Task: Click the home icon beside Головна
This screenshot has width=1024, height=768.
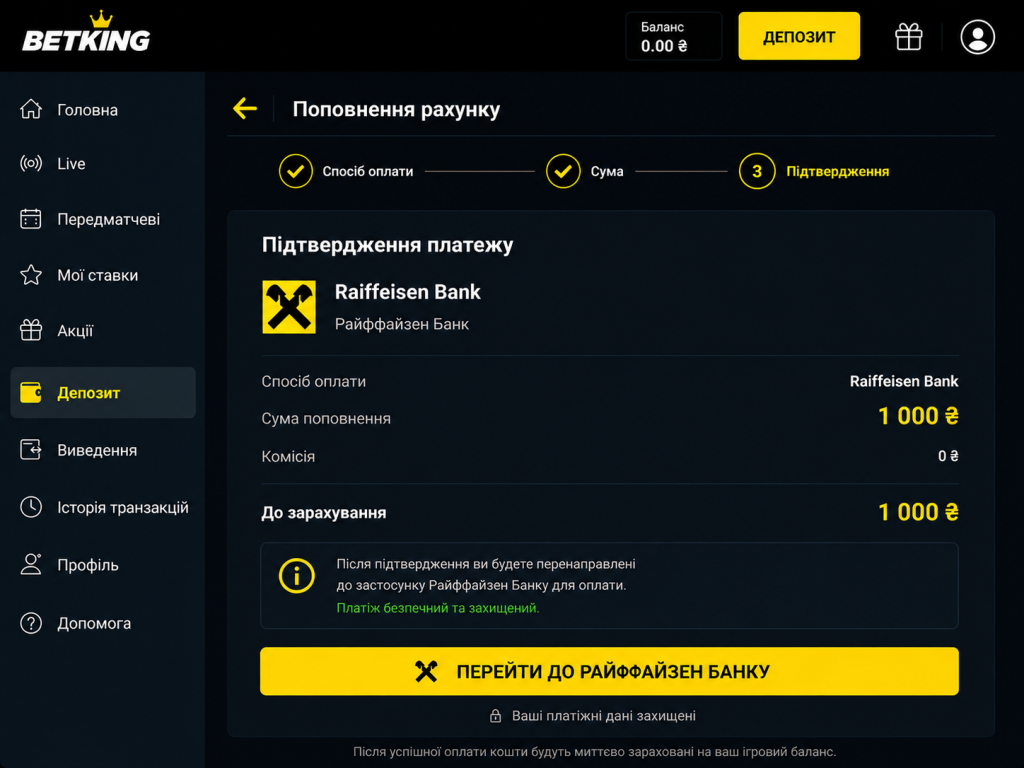Action: [31, 109]
